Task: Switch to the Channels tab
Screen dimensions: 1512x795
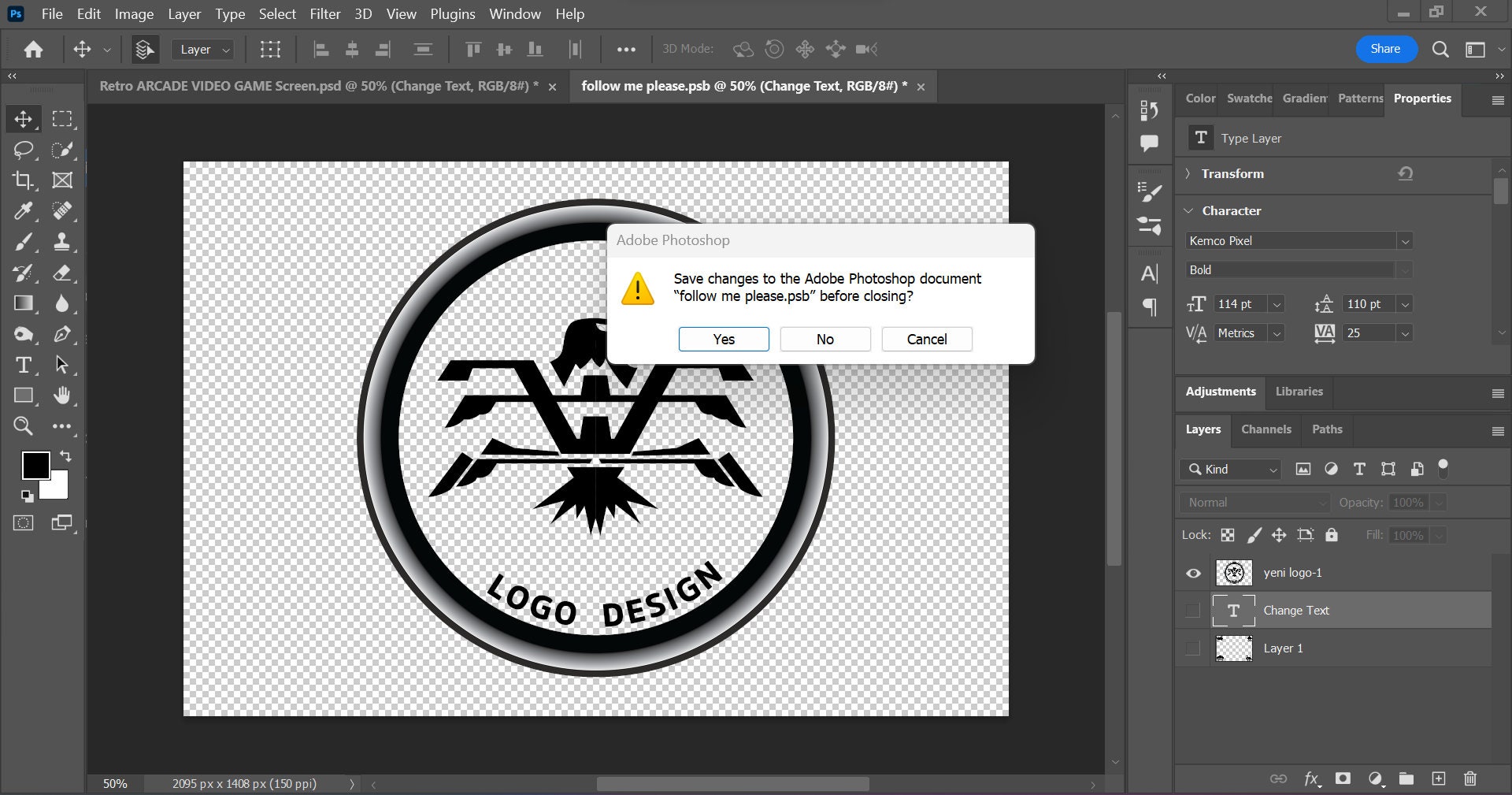Action: 1266,429
